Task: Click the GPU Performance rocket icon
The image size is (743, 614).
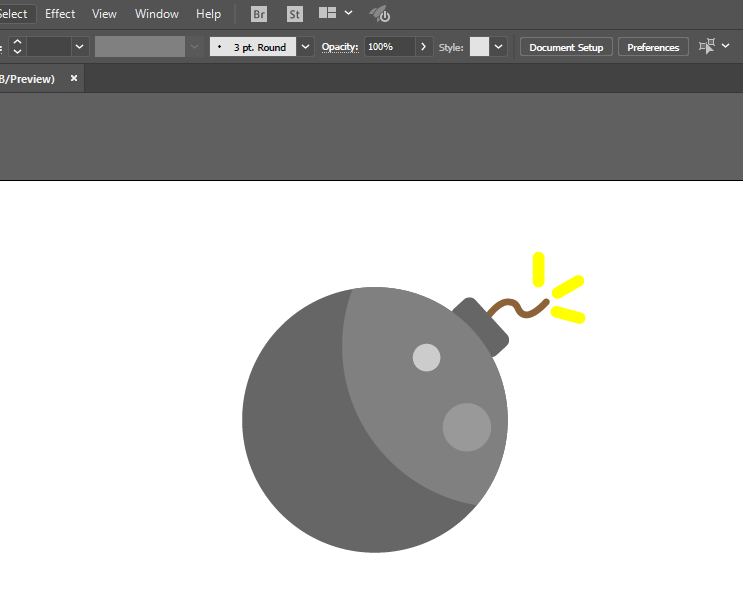Action: [x=380, y=14]
